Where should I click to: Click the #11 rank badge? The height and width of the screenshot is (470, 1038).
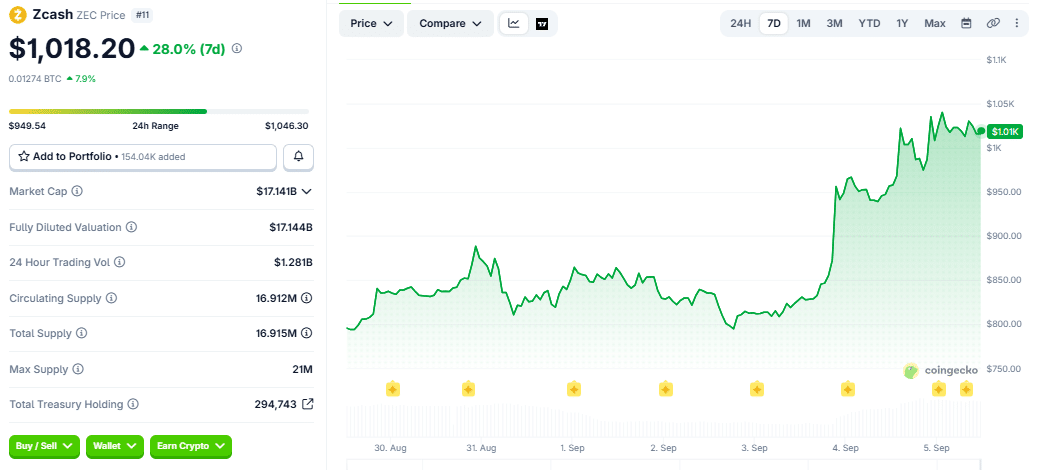point(140,15)
